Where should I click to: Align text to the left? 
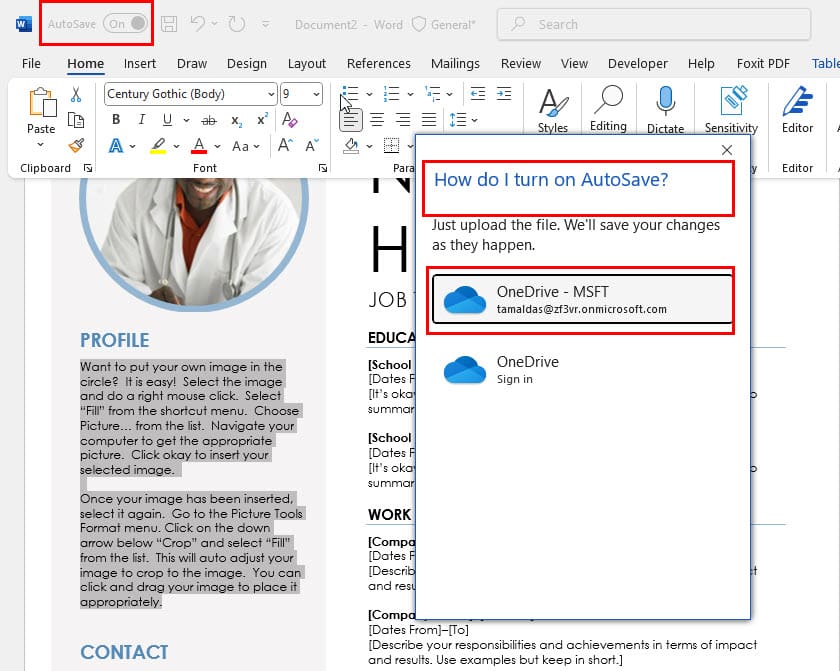[x=351, y=119]
